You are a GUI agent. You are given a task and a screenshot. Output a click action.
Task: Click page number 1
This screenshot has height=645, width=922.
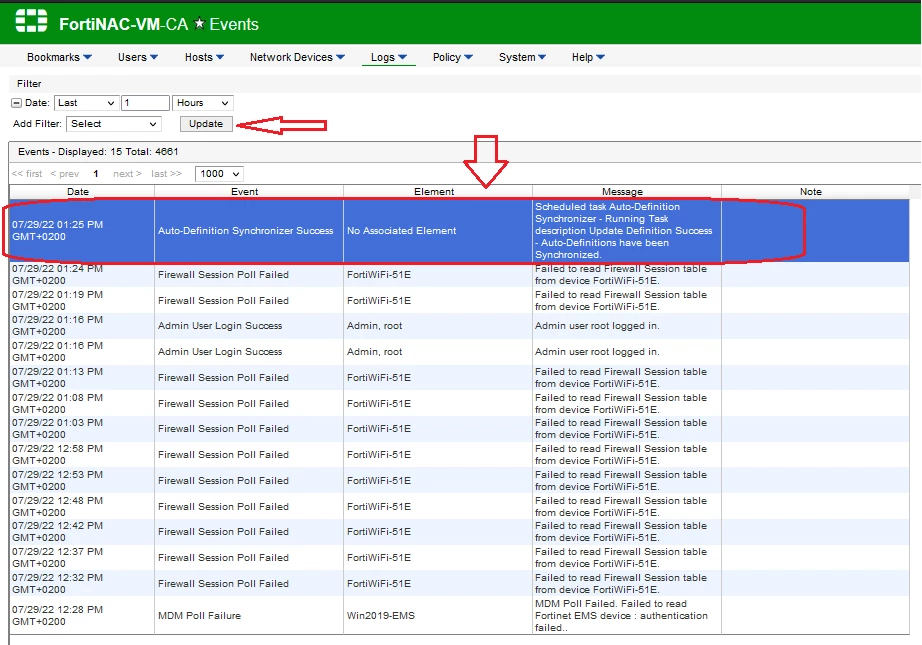pos(95,174)
